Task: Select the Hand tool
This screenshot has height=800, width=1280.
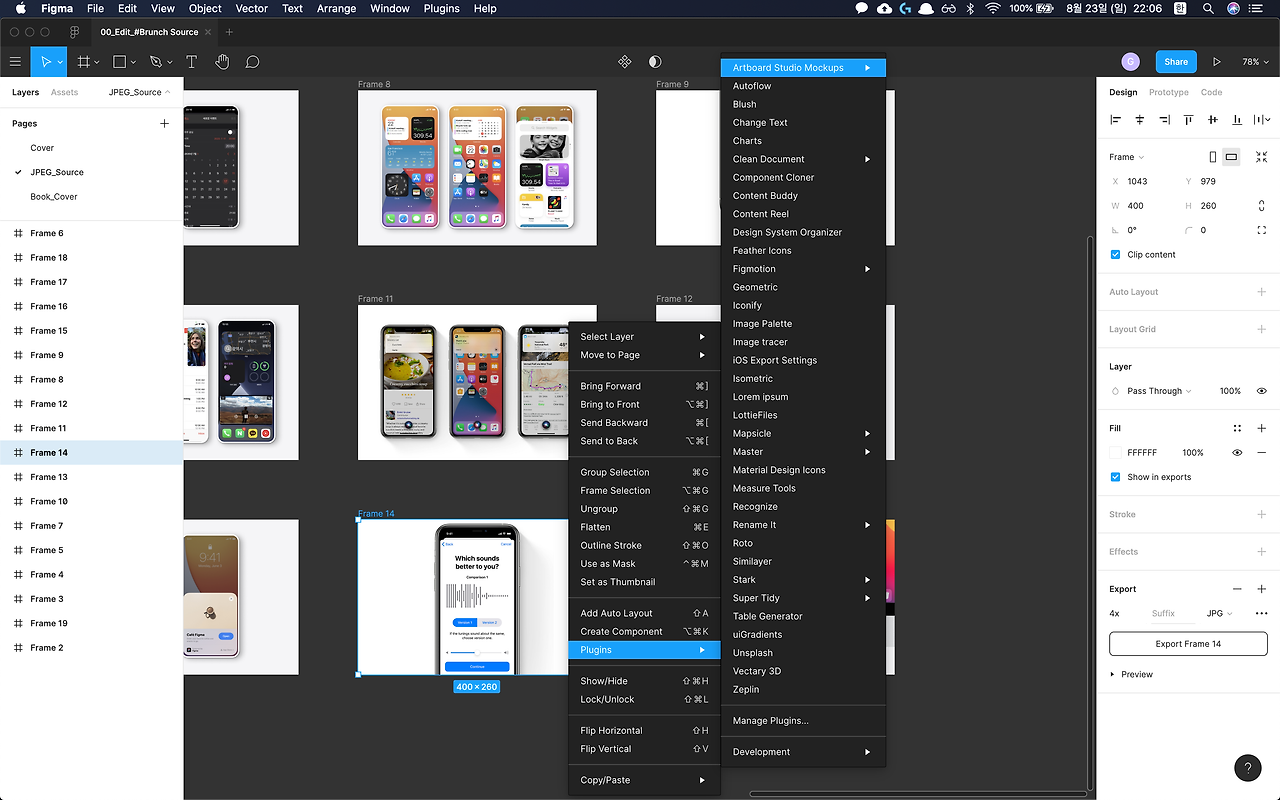Action: [x=222, y=62]
